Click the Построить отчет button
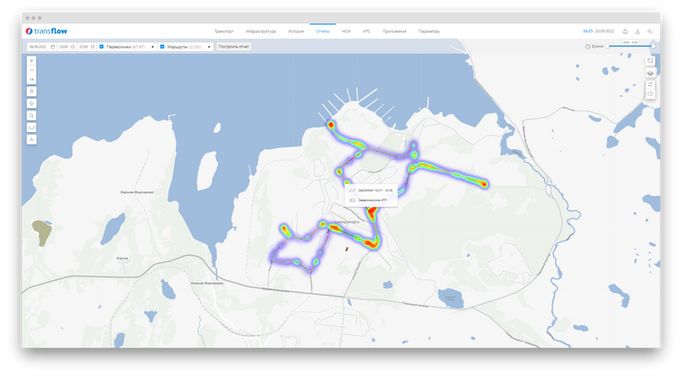This screenshot has width=682, height=379. tap(234, 47)
